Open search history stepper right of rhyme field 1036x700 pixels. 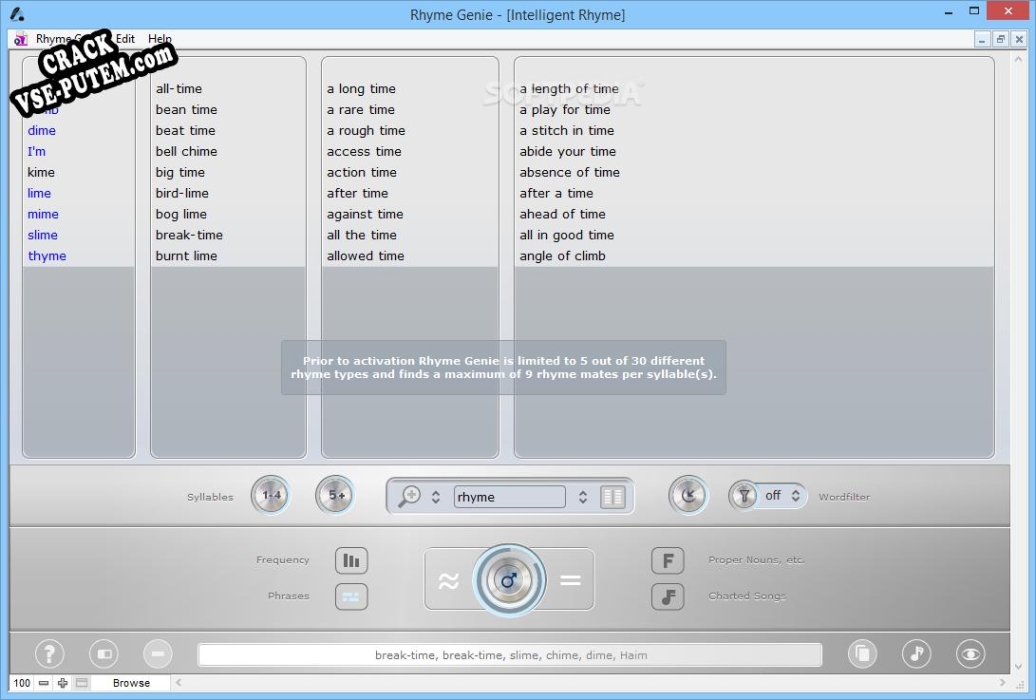tap(583, 497)
